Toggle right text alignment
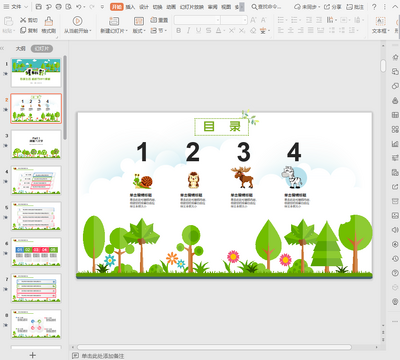This screenshot has width=400, height=360. point(301,30)
